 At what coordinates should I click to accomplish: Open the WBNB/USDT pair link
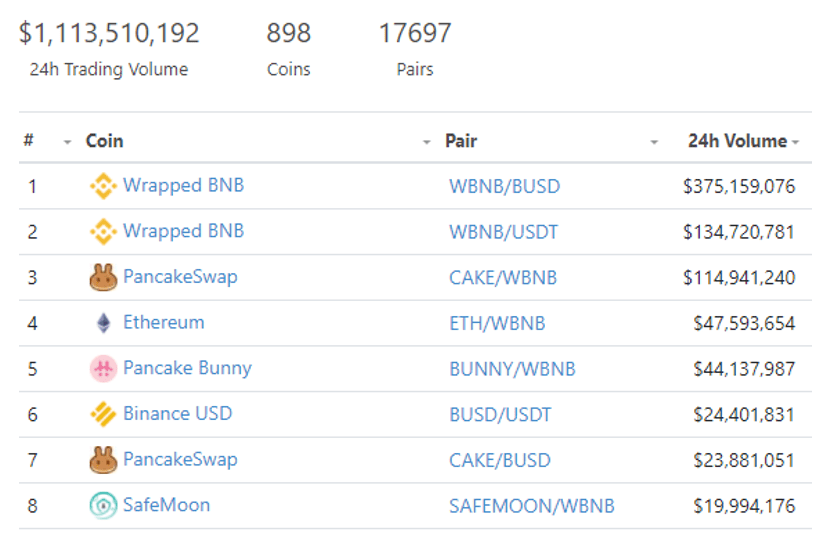503,233
